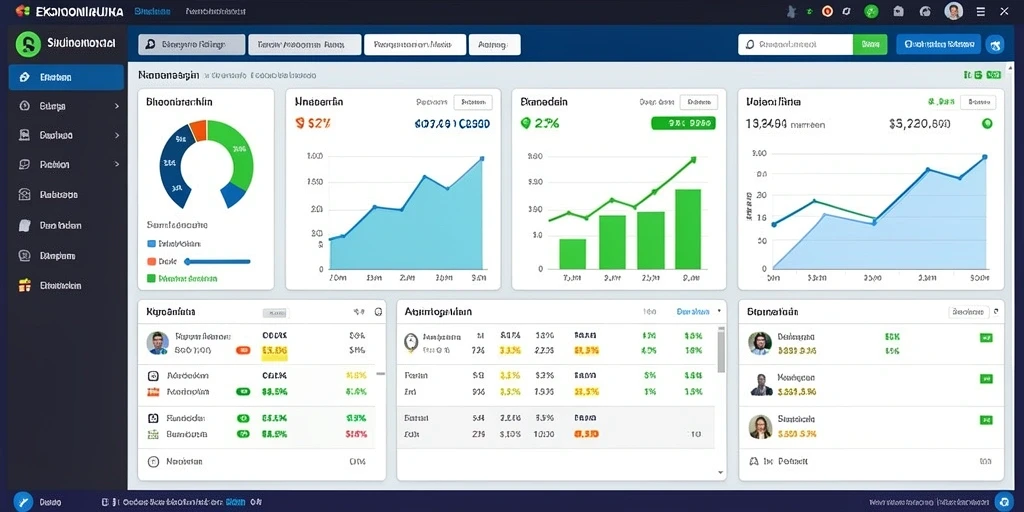
Task: Expand the sidebar item with the clock icon
Action: click(117, 106)
